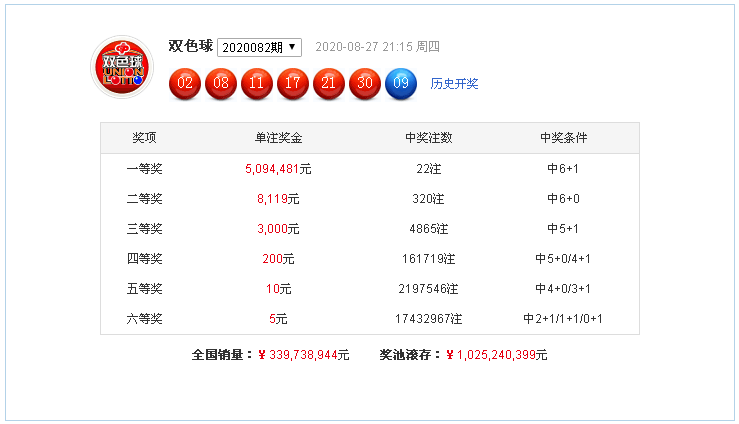
Task: Select red ball 30
Action: (x=365, y=83)
